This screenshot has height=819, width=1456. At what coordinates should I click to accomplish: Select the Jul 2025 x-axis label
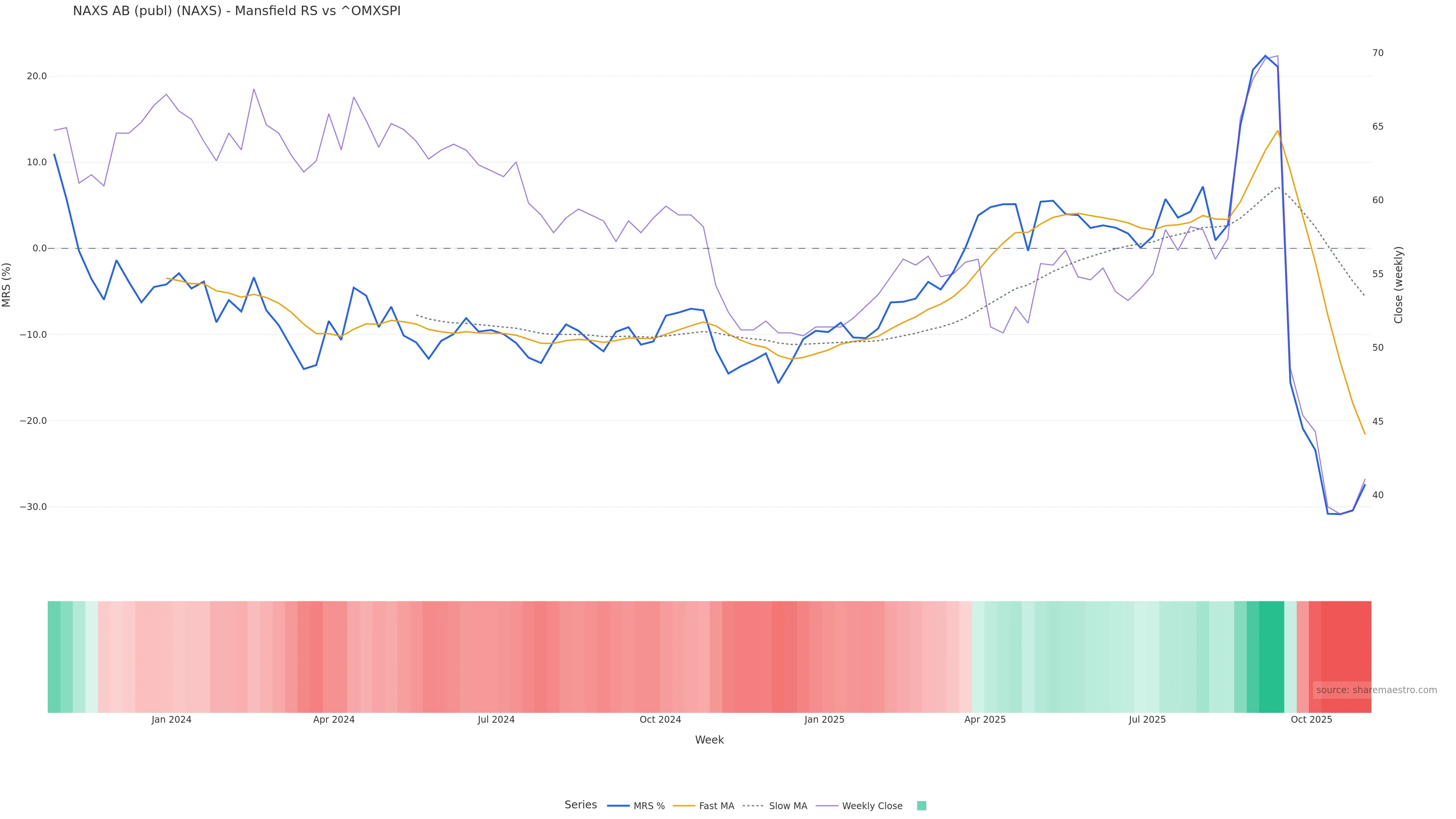(x=1147, y=720)
